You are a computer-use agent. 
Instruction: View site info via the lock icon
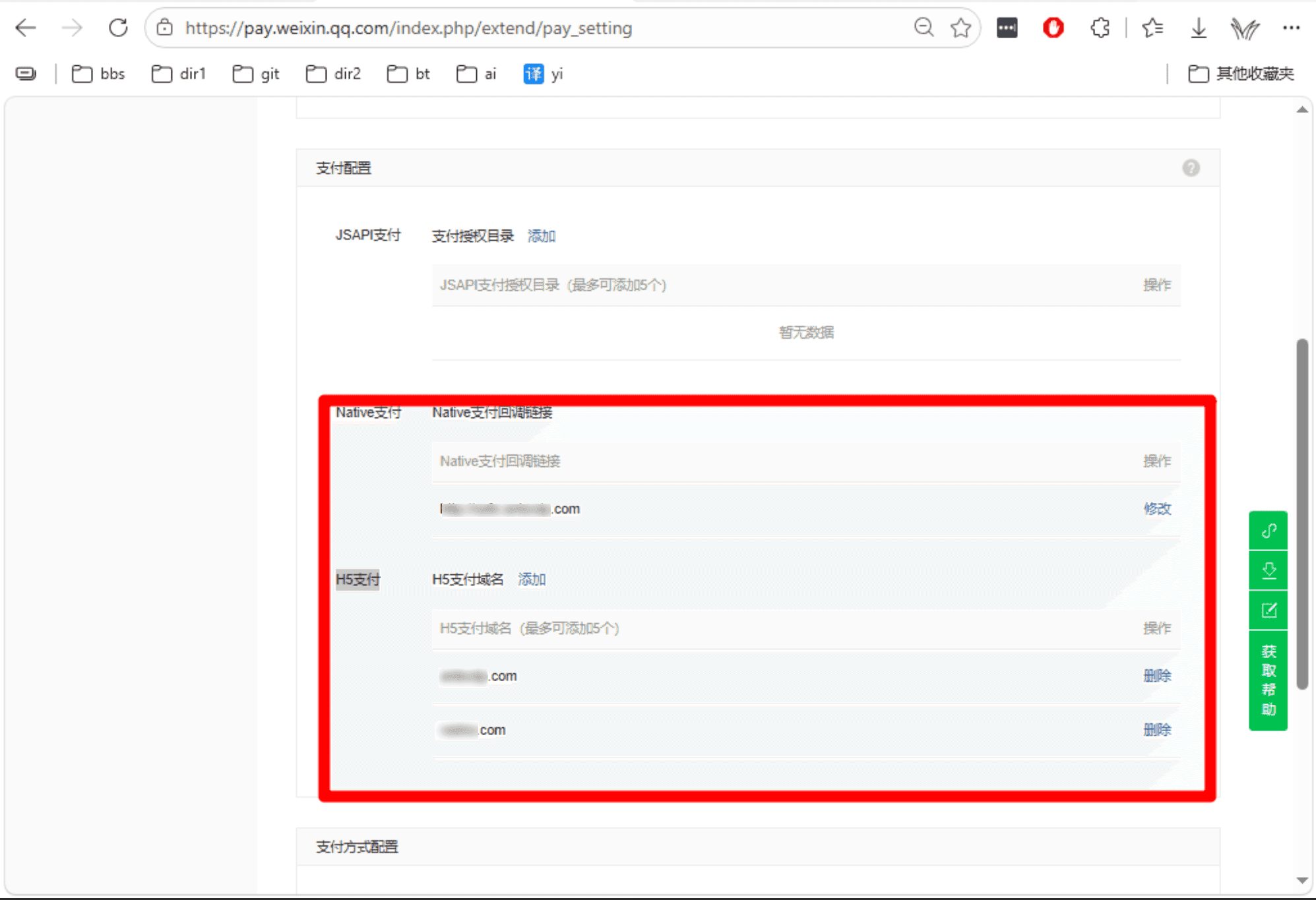click(x=164, y=28)
